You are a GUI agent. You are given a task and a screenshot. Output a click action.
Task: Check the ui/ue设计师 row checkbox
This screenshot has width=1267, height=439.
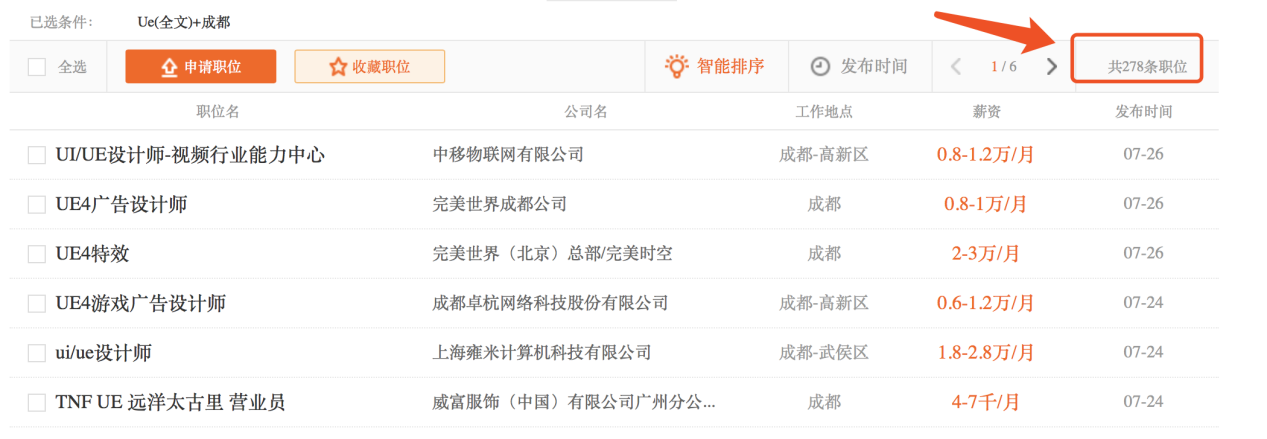click(37, 353)
